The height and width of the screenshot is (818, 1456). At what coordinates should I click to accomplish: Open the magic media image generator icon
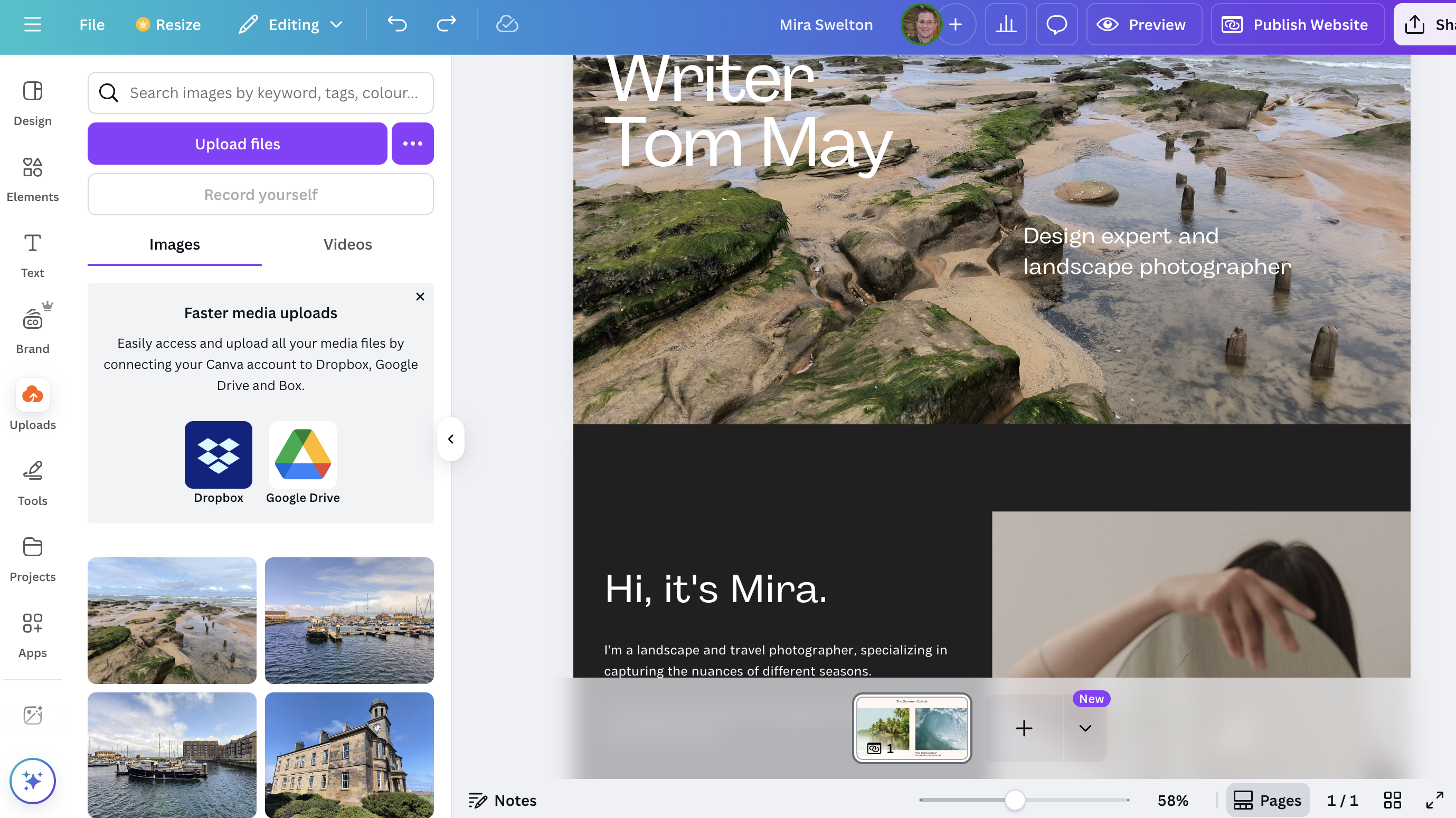coord(33,715)
